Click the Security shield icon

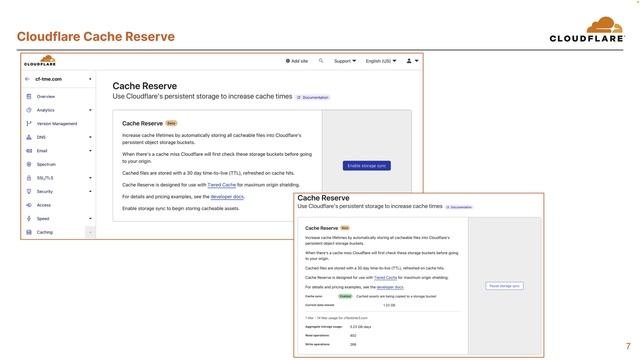29,191
